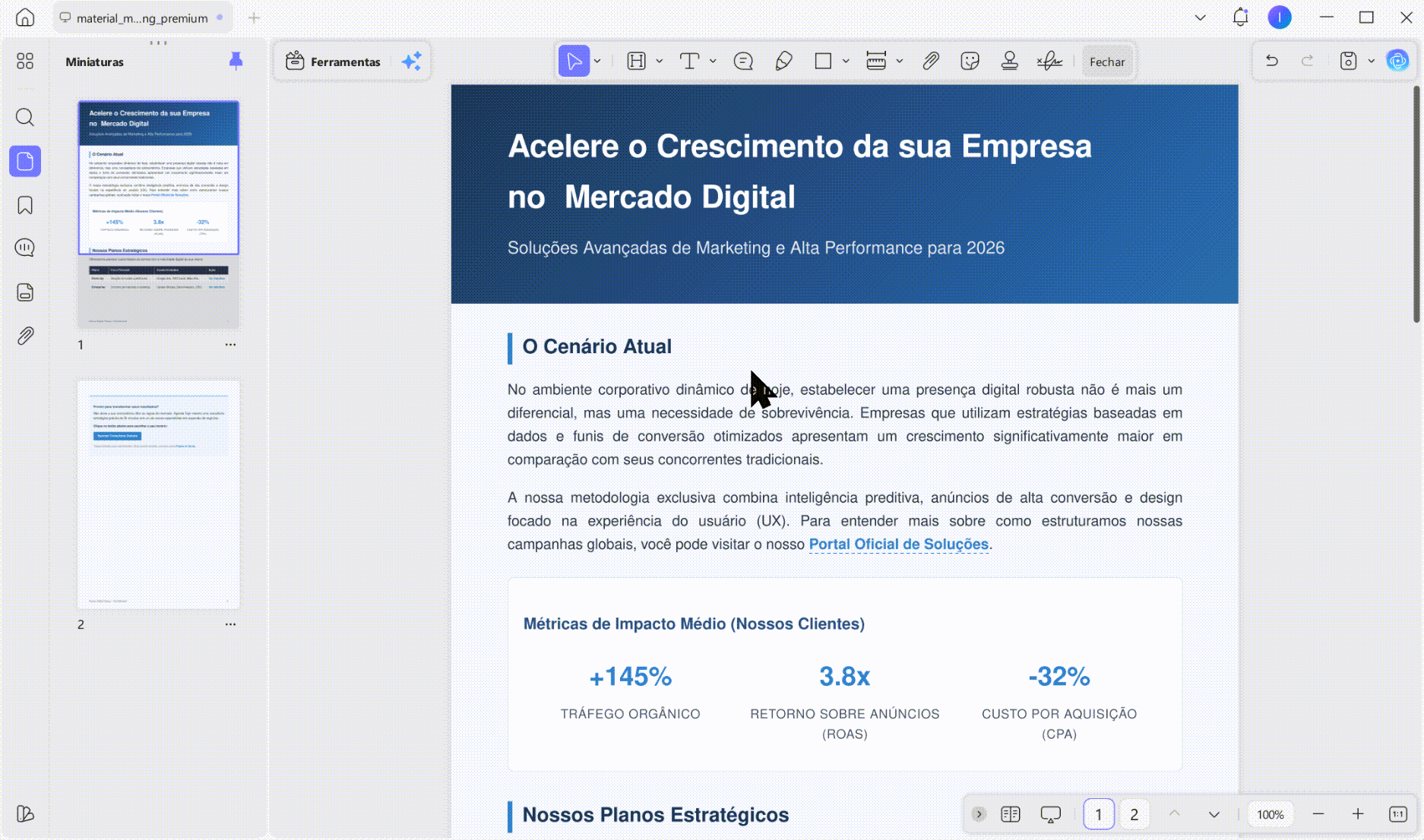Undo the last action
1424x840 pixels.
1271,61
